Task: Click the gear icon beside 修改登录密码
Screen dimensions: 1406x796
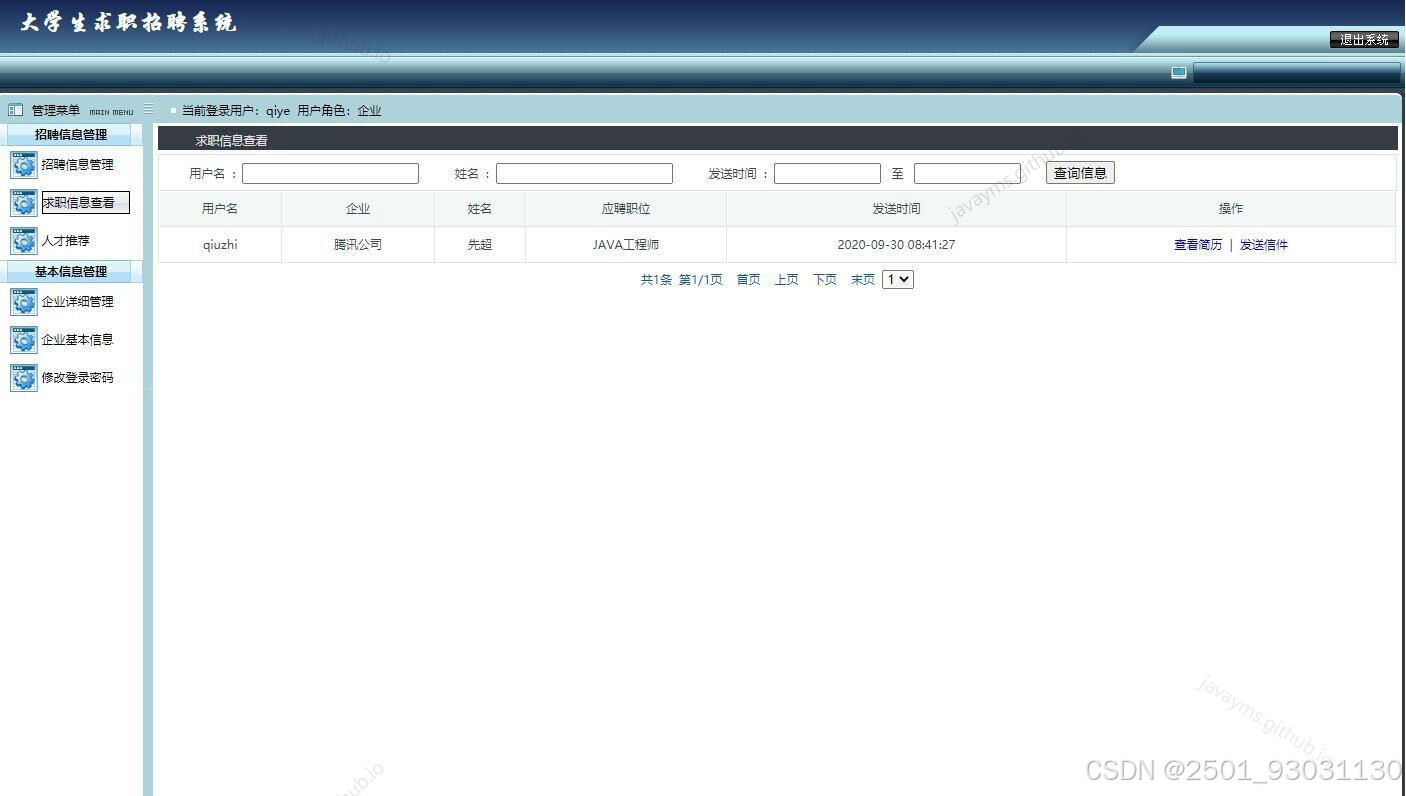Action: (x=23, y=378)
